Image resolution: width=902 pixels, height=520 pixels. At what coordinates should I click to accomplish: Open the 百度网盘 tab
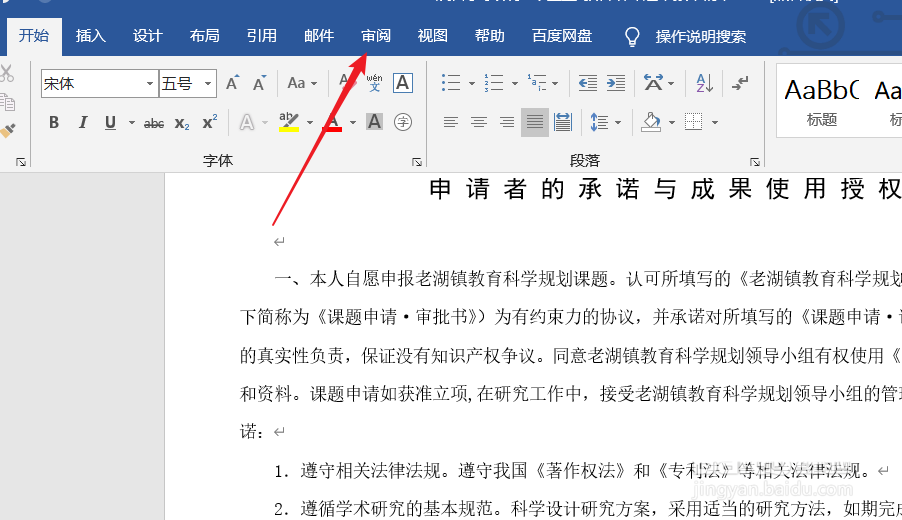click(x=562, y=36)
